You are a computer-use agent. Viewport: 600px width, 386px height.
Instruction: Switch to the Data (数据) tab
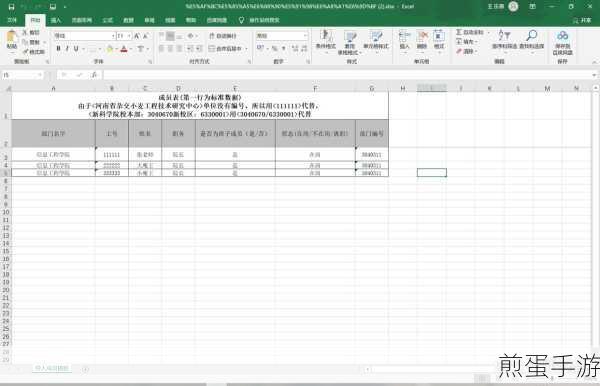click(129, 20)
